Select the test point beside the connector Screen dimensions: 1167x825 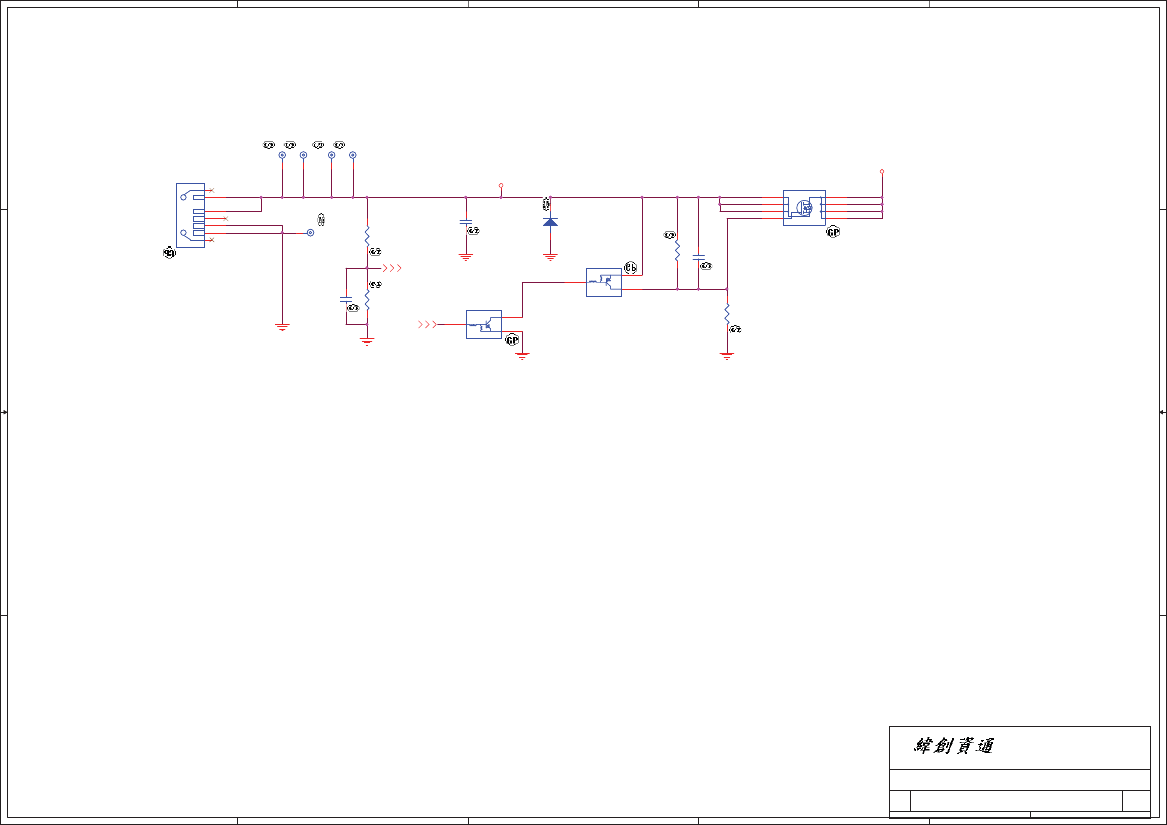tap(310, 232)
